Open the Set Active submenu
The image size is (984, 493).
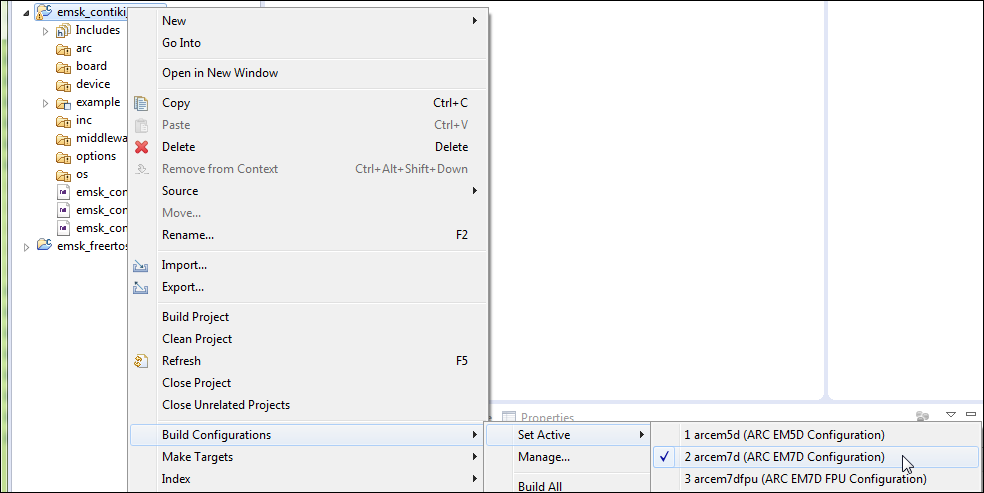pyautogui.click(x=567, y=435)
